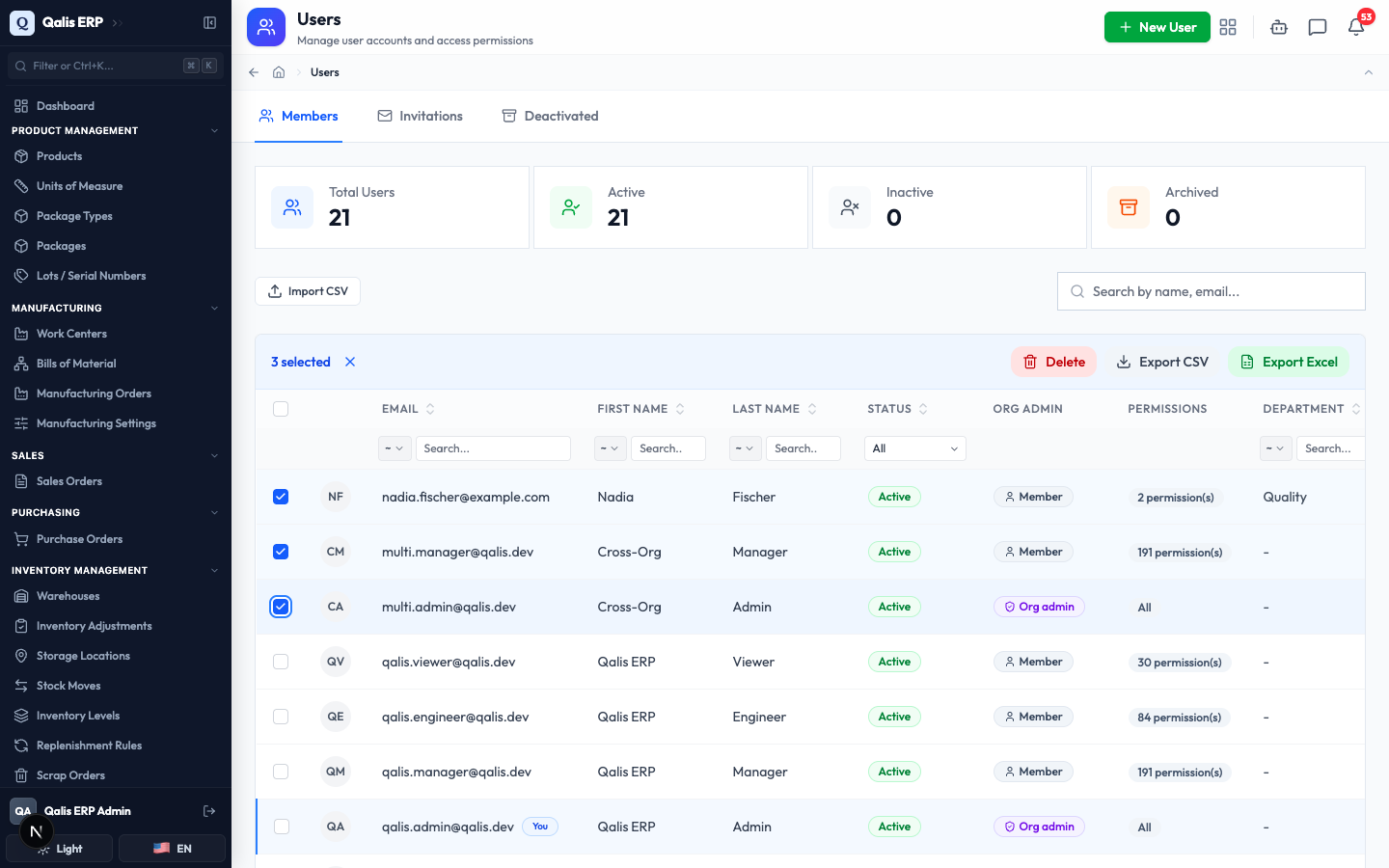
Task: Open Packages menu item
Action: coord(116,246)
